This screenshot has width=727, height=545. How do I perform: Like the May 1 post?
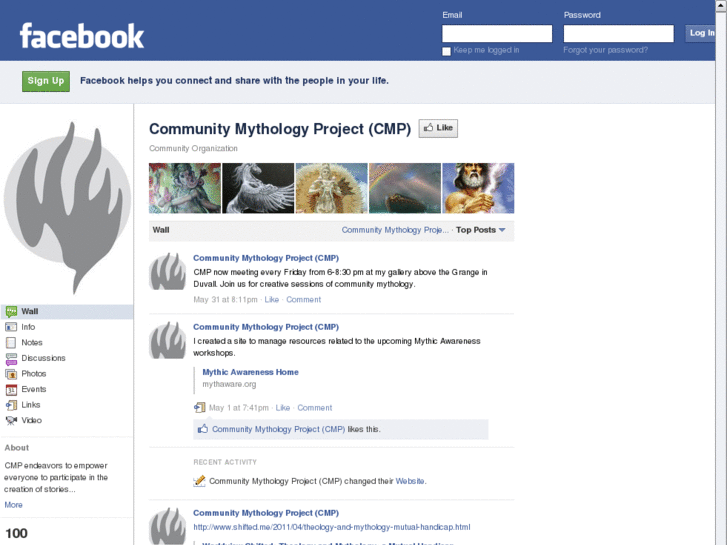pyautogui.click(x=283, y=408)
